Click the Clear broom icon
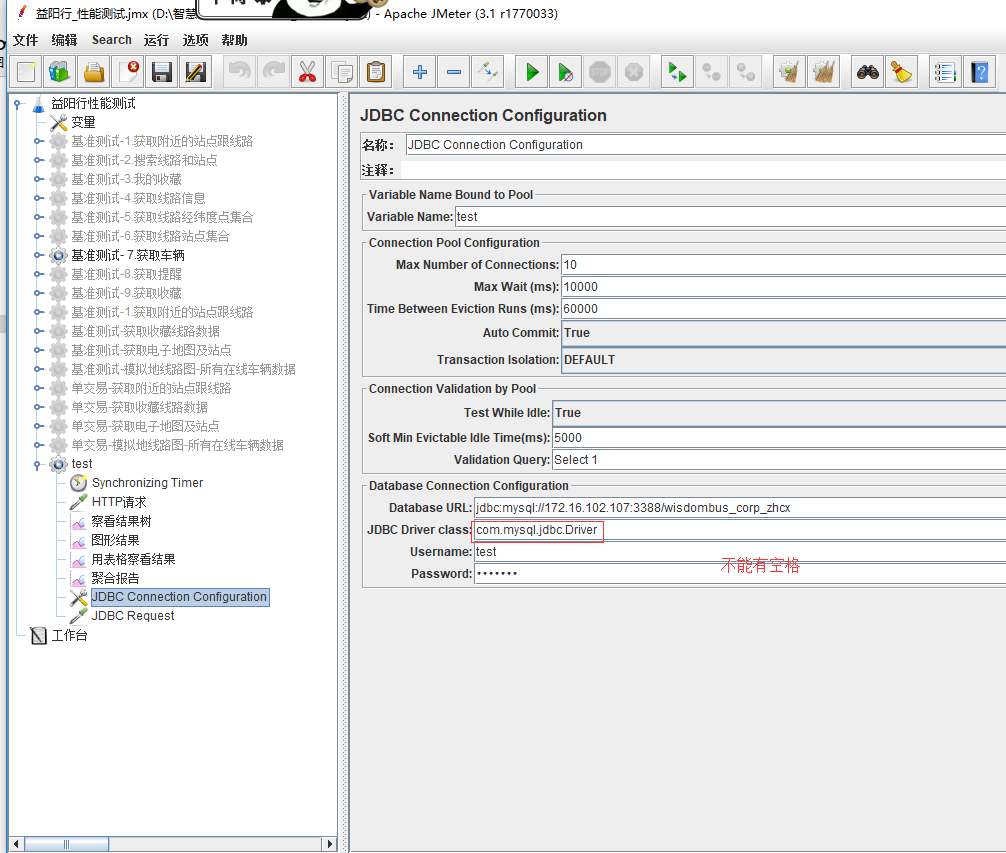Screen dimensions: 1006x853 [x=790, y=72]
